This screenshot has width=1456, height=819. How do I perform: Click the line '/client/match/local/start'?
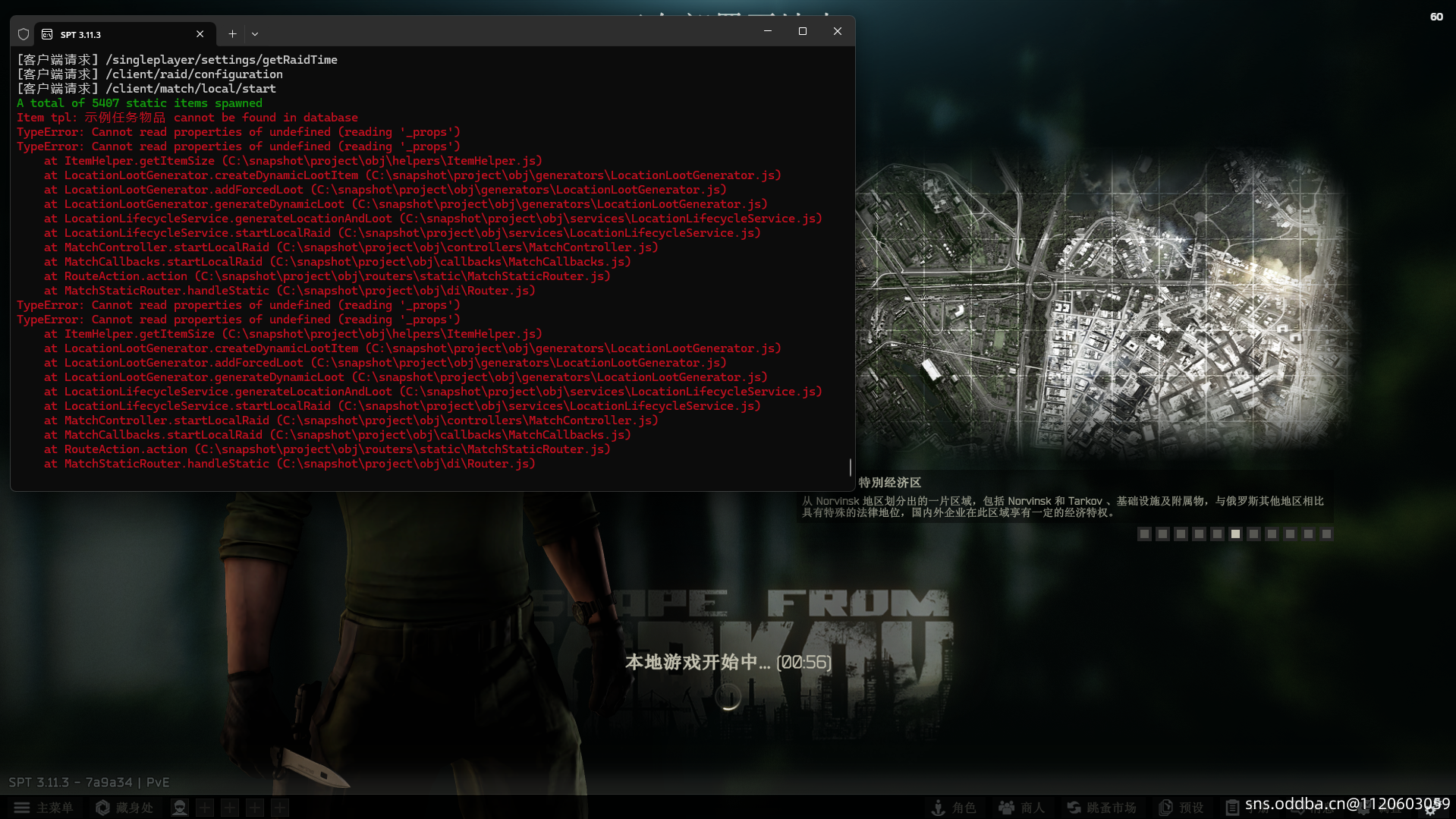(x=190, y=89)
